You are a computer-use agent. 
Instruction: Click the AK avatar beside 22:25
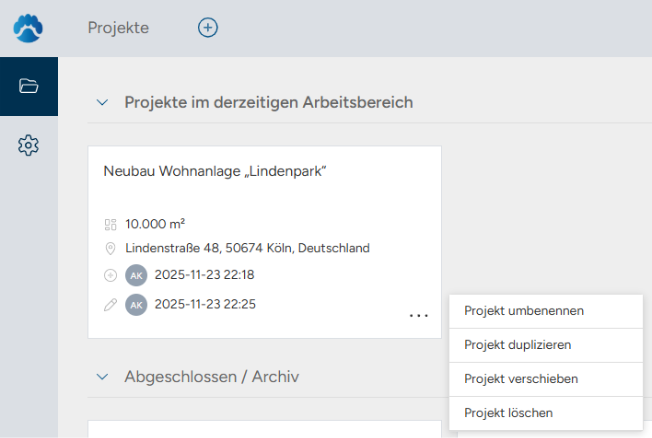pos(136,304)
